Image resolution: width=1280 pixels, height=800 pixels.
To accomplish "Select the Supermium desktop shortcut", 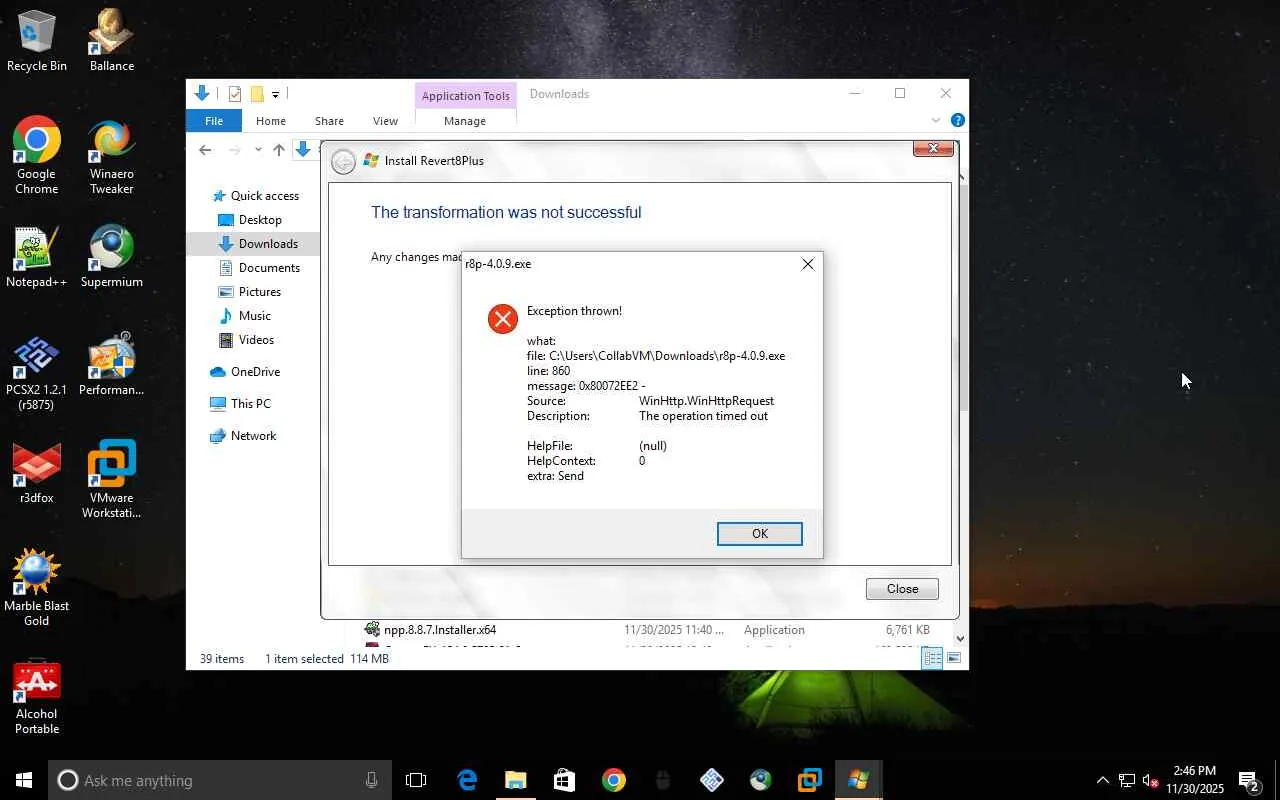I will pos(112,257).
